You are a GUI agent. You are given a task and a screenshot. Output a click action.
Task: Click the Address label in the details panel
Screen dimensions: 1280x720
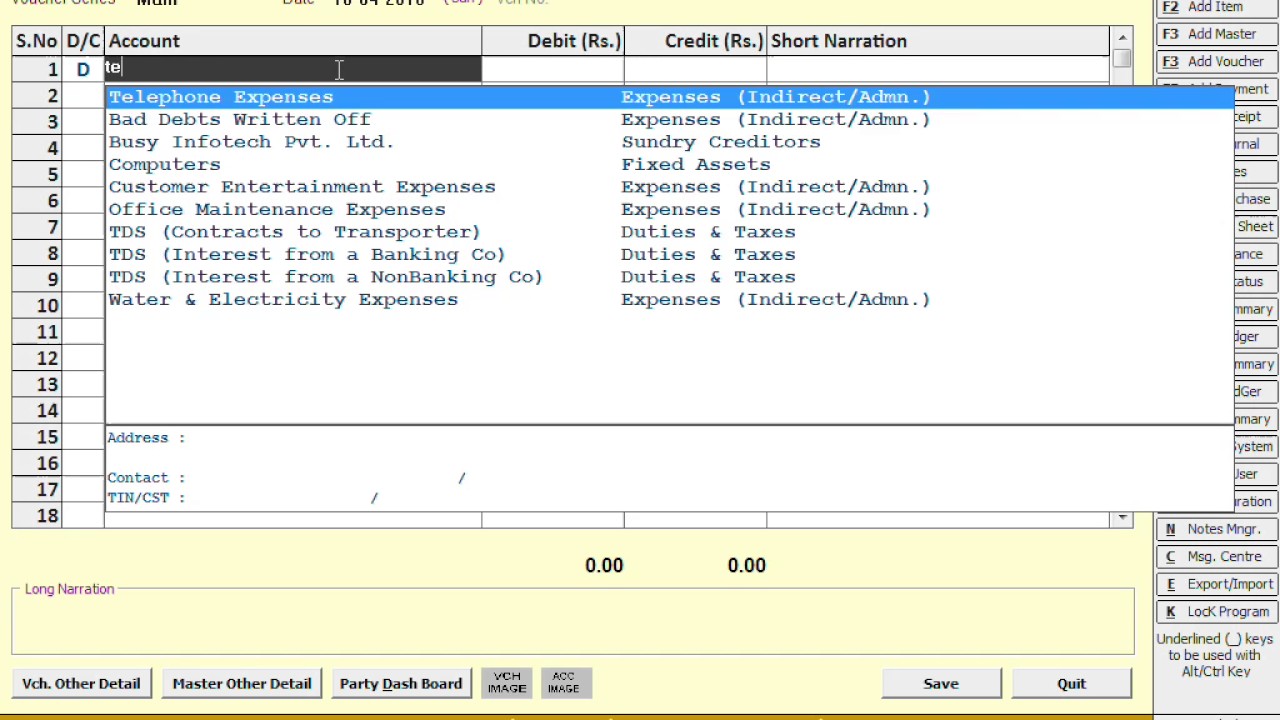(x=146, y=438)
